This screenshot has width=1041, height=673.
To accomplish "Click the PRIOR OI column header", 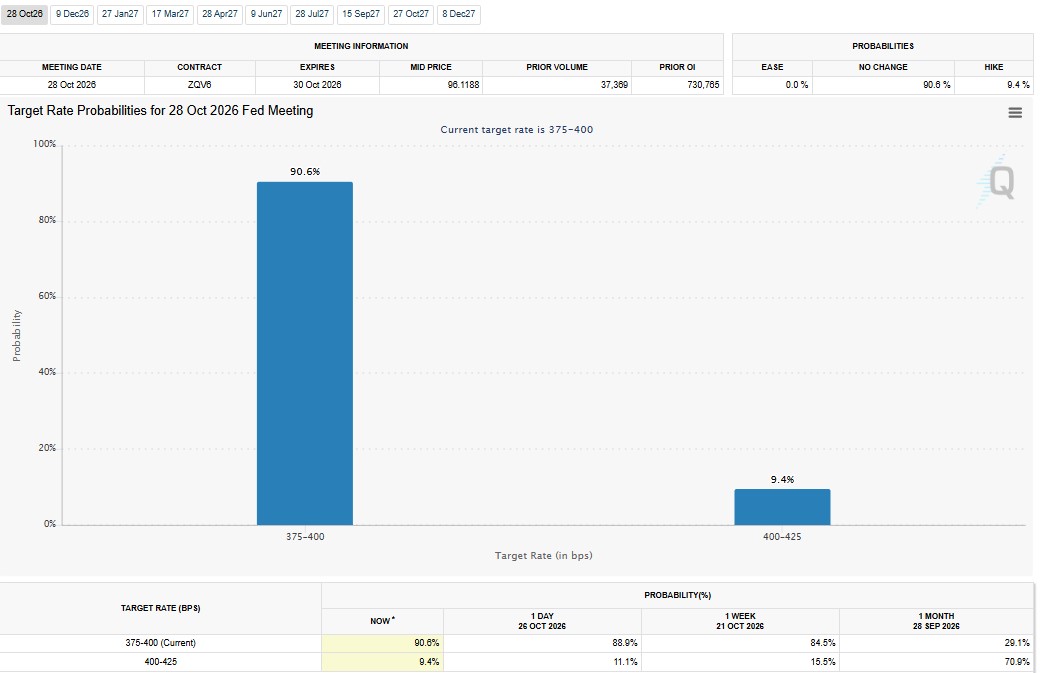I will [x=677, y=67].
